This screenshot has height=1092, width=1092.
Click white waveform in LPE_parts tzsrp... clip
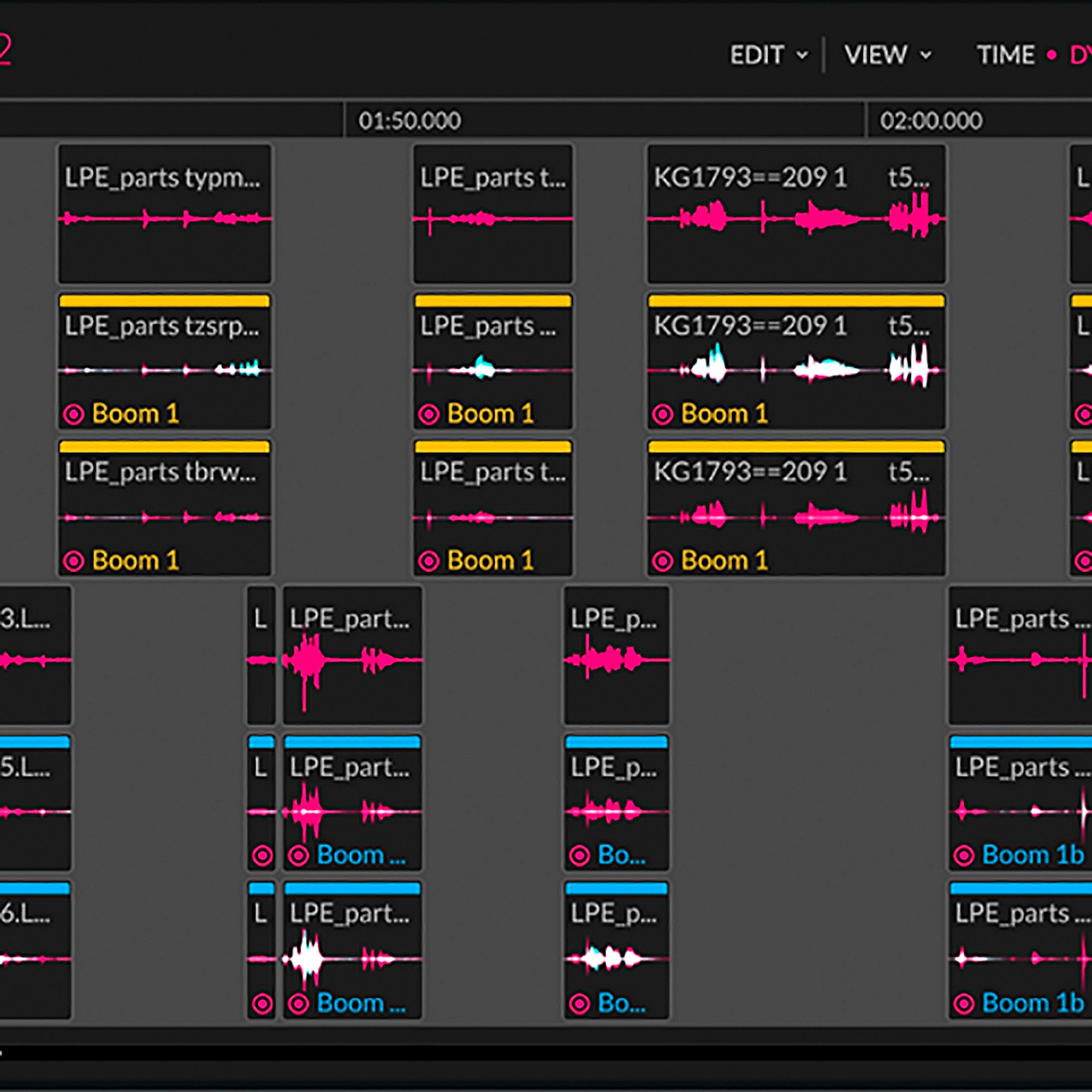(x=164, y=370)
